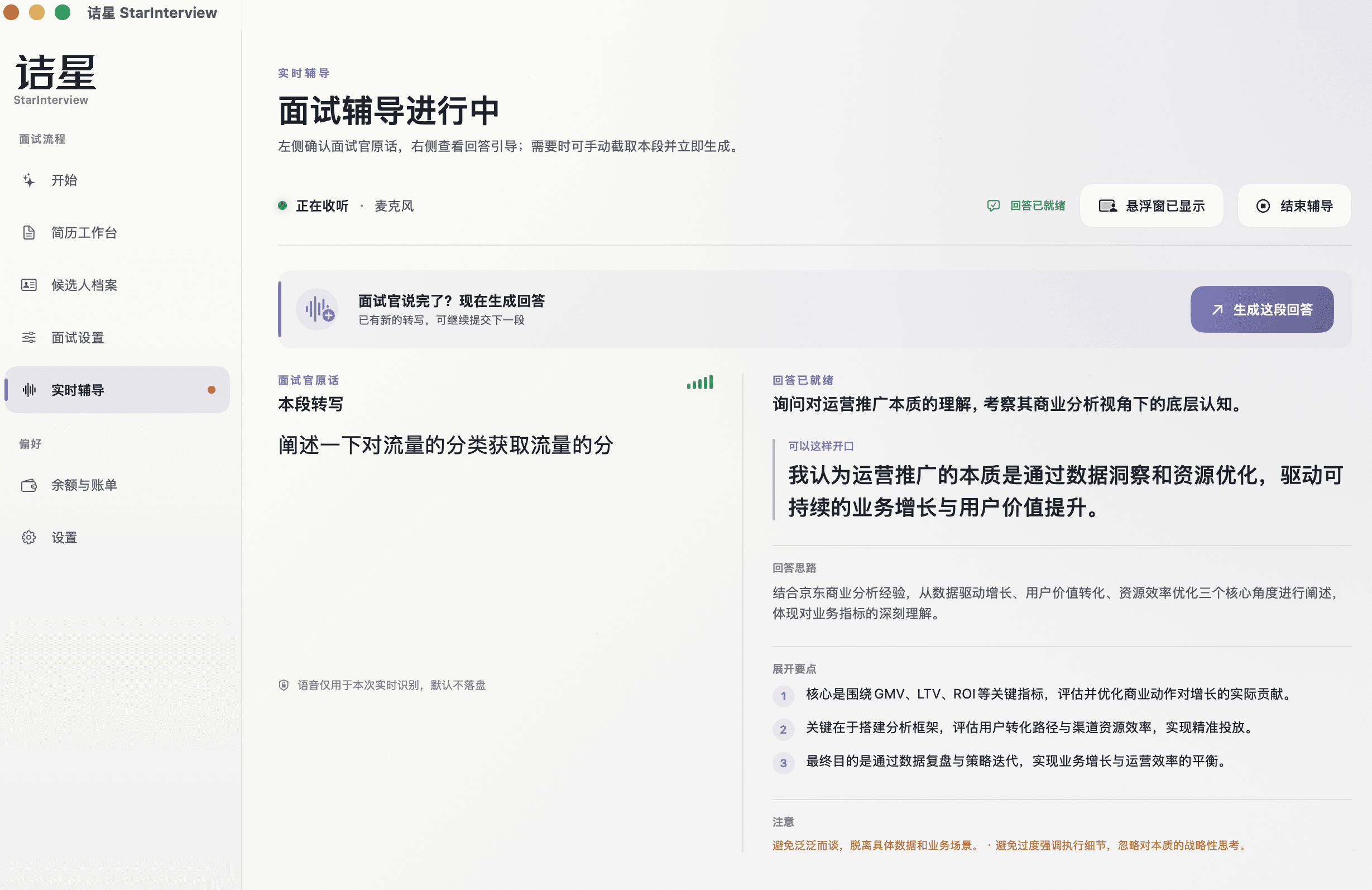Toggle the 悬浮窗已显示 button

[x=1151, y=206]
